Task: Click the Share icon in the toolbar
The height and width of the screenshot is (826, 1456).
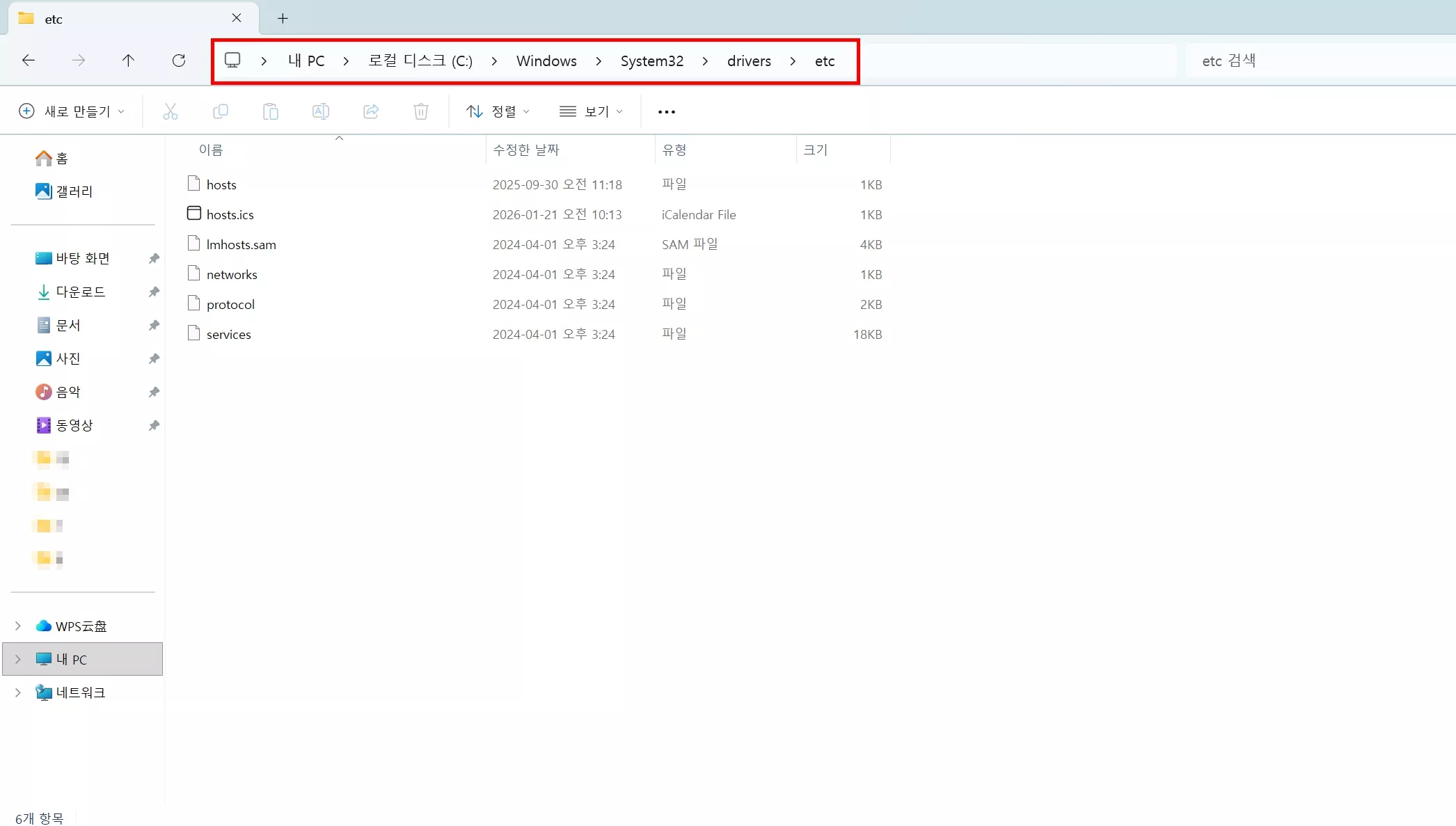Action: (x=371, y=111)
